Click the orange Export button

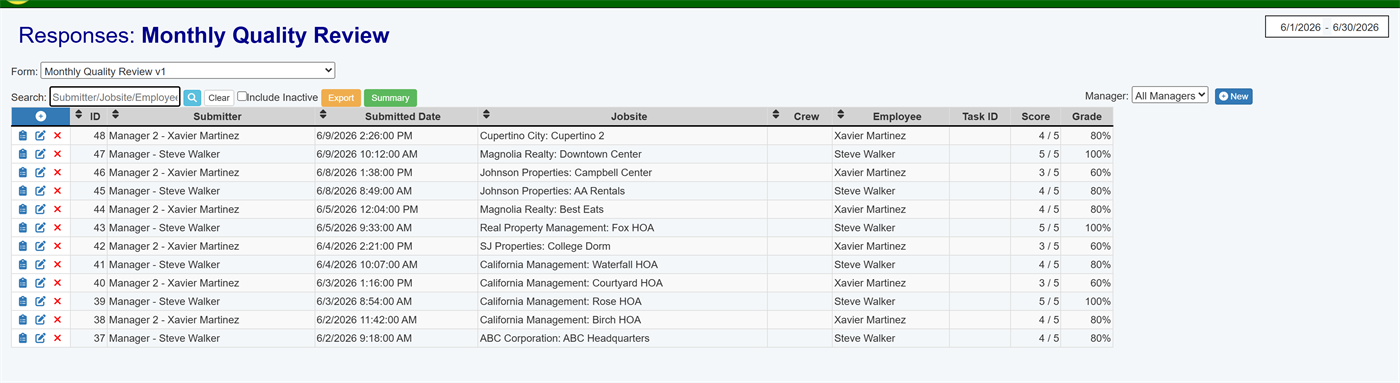[x=341, y=98]
